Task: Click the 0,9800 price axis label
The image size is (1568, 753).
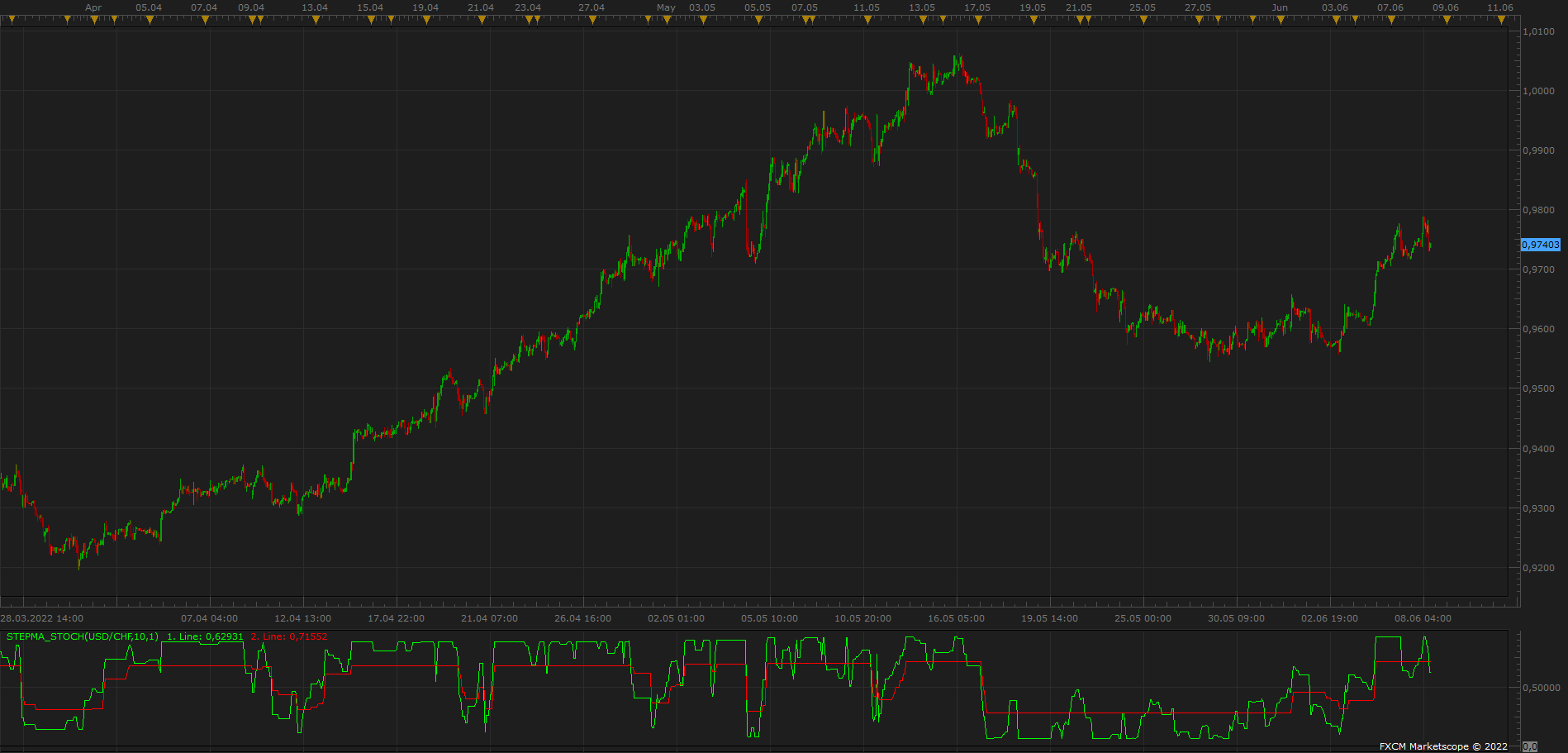Action: point(1538,210)
